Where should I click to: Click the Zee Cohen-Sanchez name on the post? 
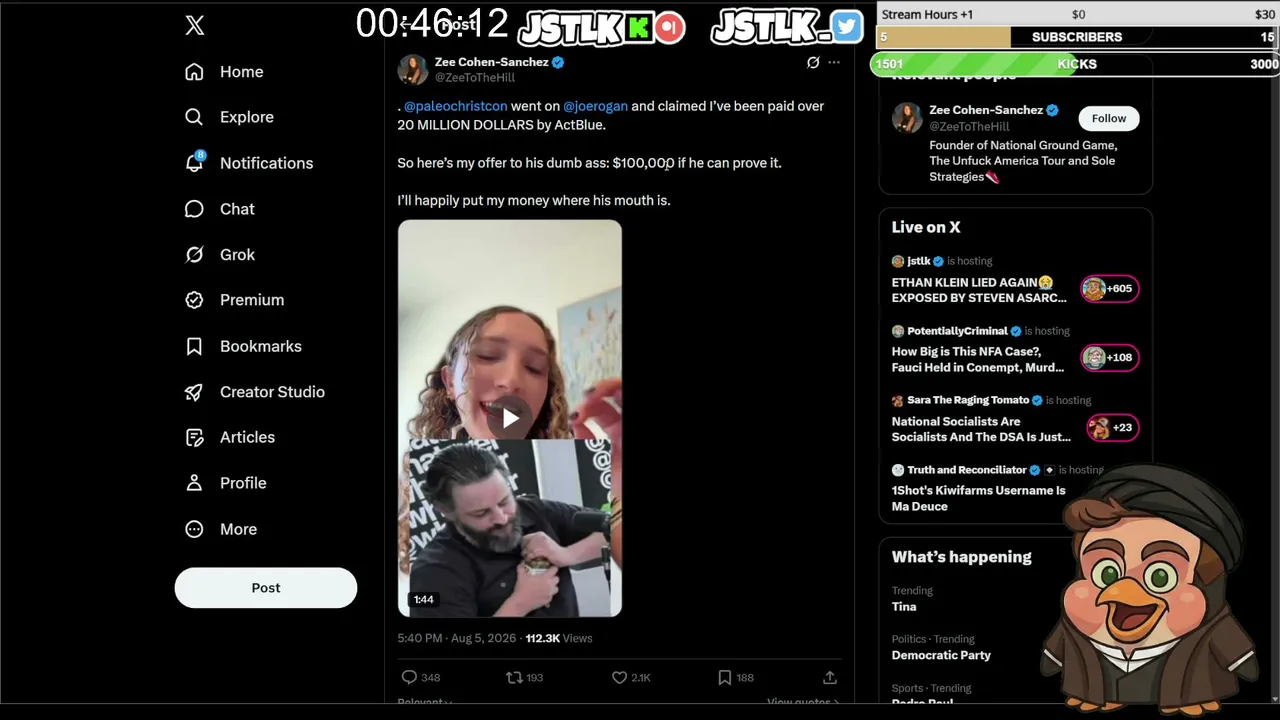pos(491,62)
